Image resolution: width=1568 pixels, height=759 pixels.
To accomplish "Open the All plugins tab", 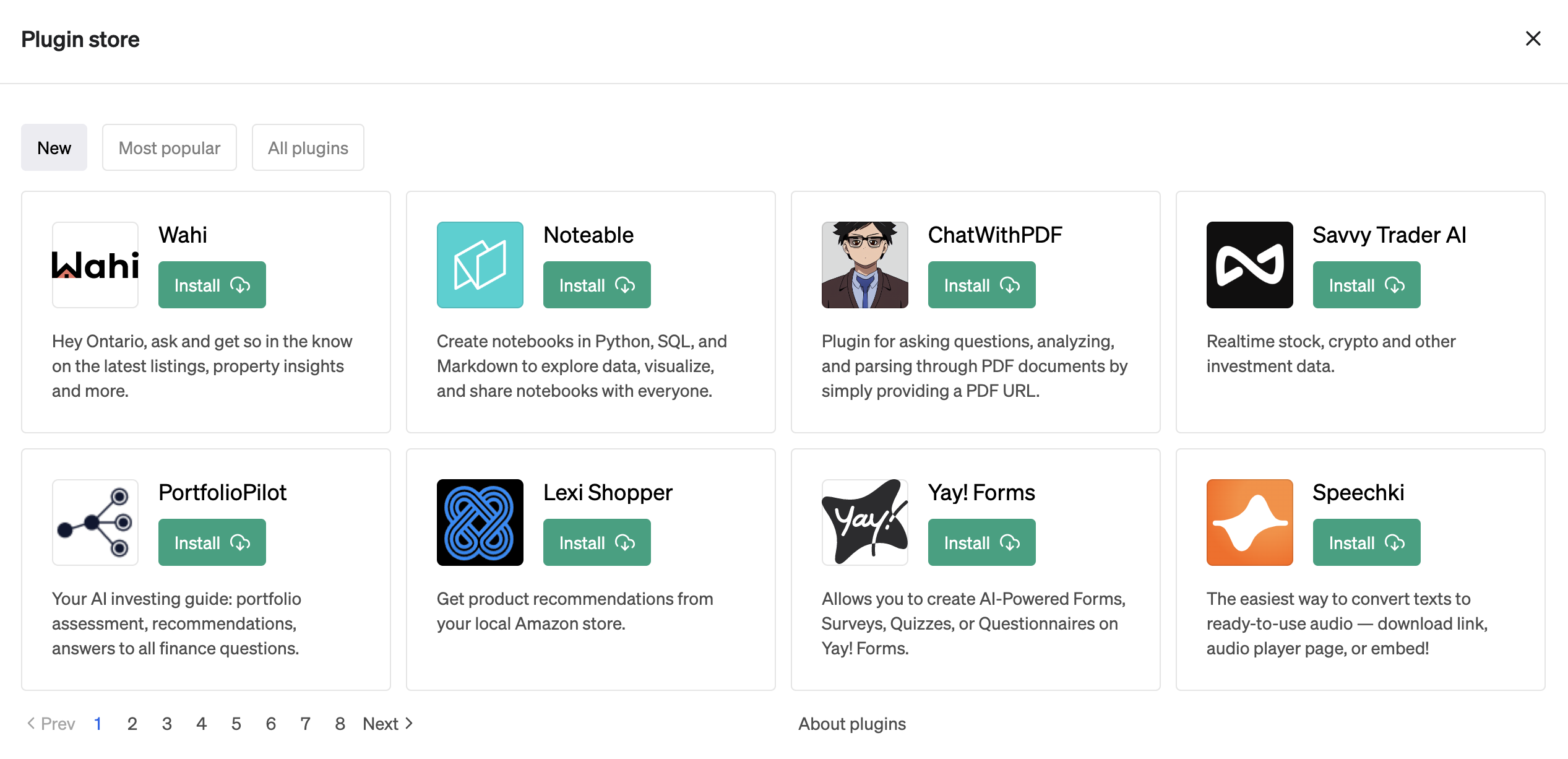I will tap(308, 148).
